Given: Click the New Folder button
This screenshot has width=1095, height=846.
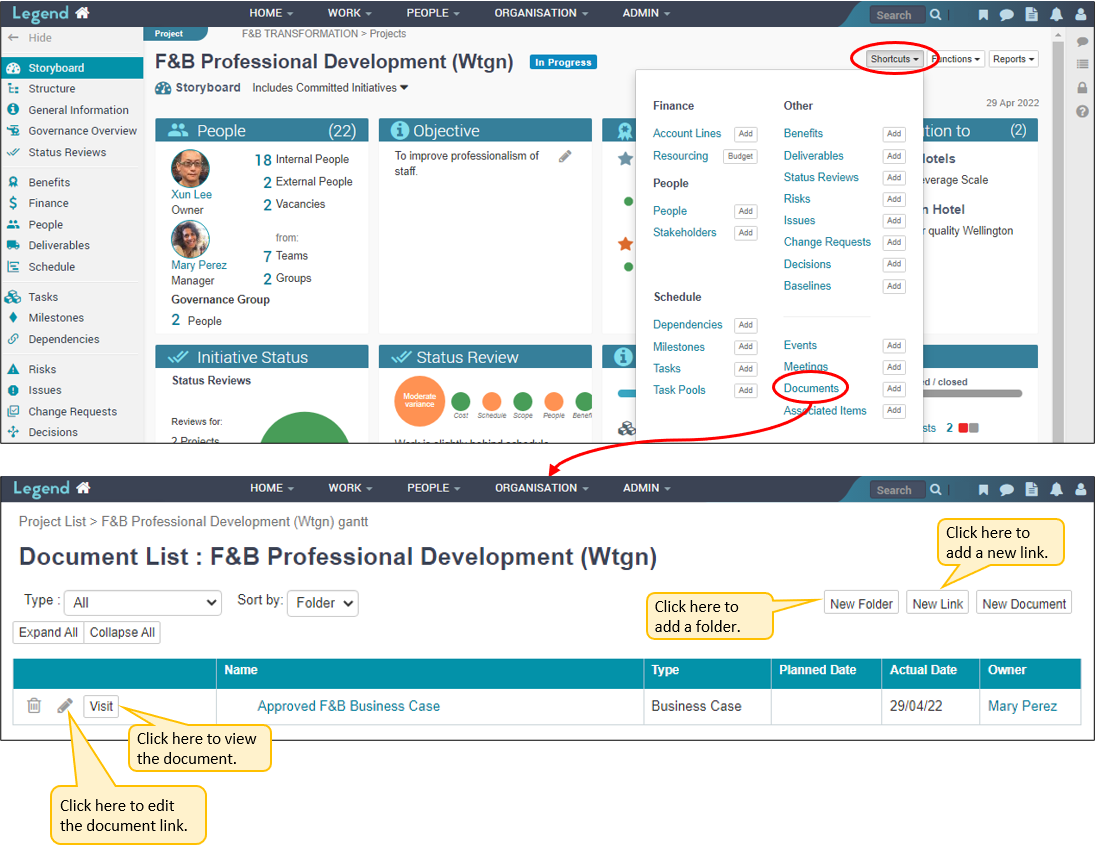Looking at the screenshot, I should click(x=861, y=604).
